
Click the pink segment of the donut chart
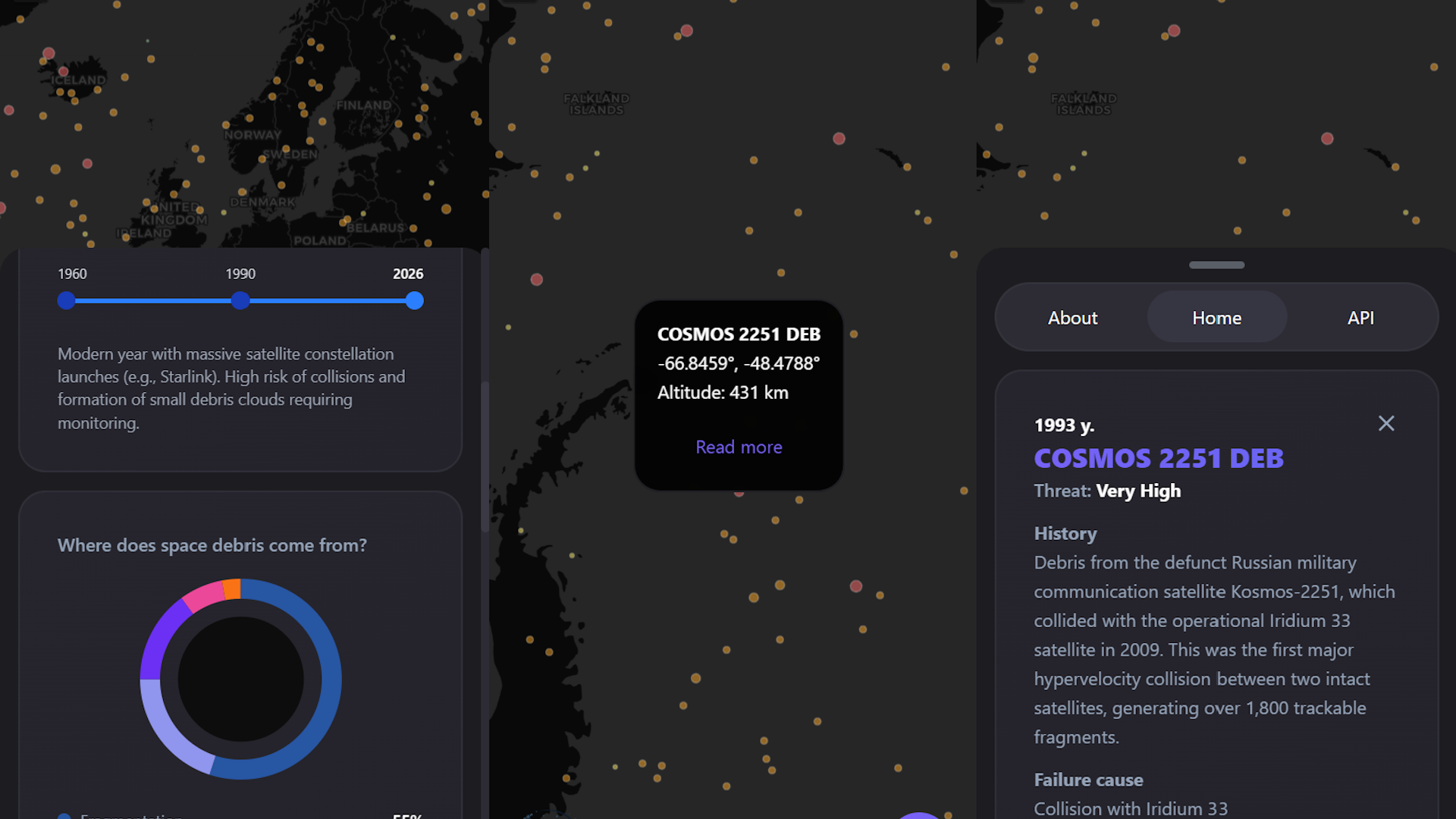pos(202,596)
